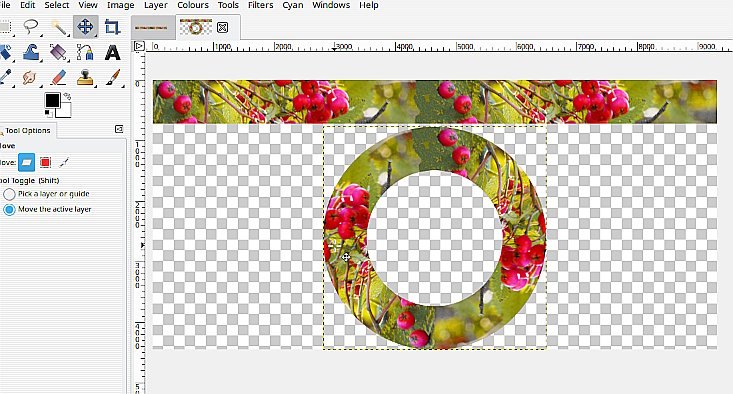Open the Image menu

121,5
